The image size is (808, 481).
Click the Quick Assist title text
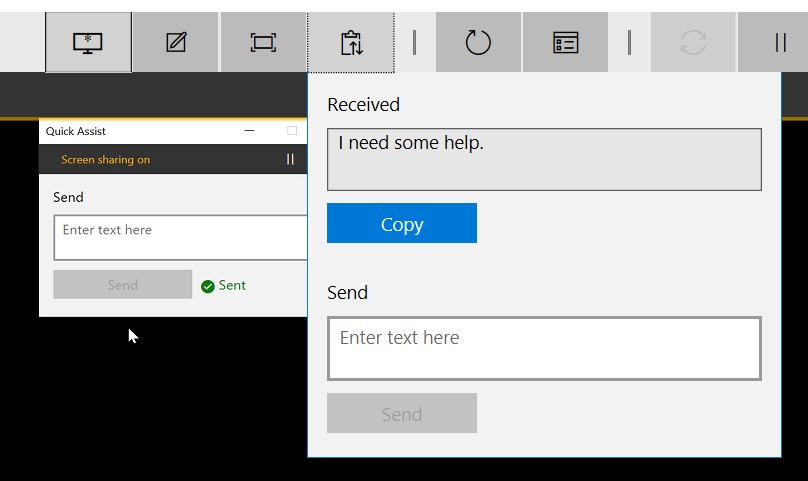pos(76,131)
